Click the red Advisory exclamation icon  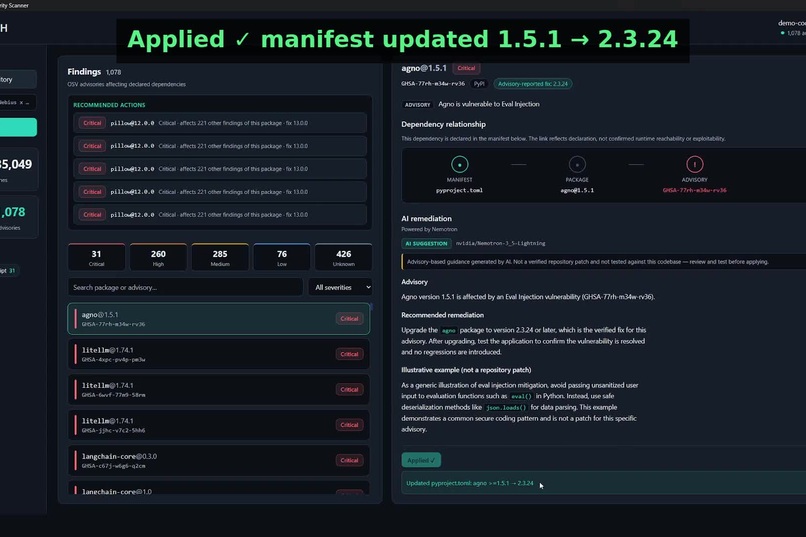coord(694,164)
